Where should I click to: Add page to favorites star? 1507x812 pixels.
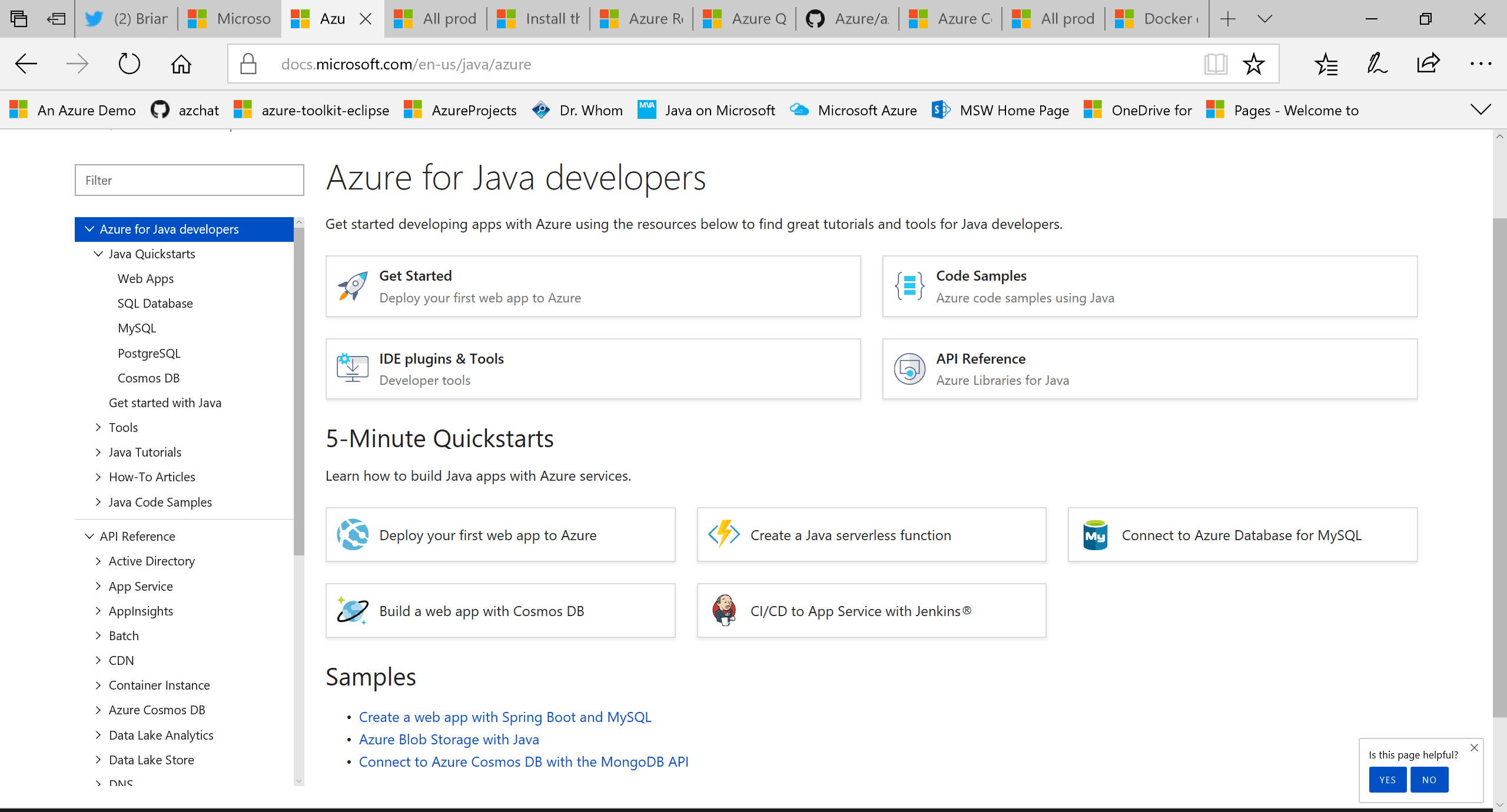point(1253,64)
